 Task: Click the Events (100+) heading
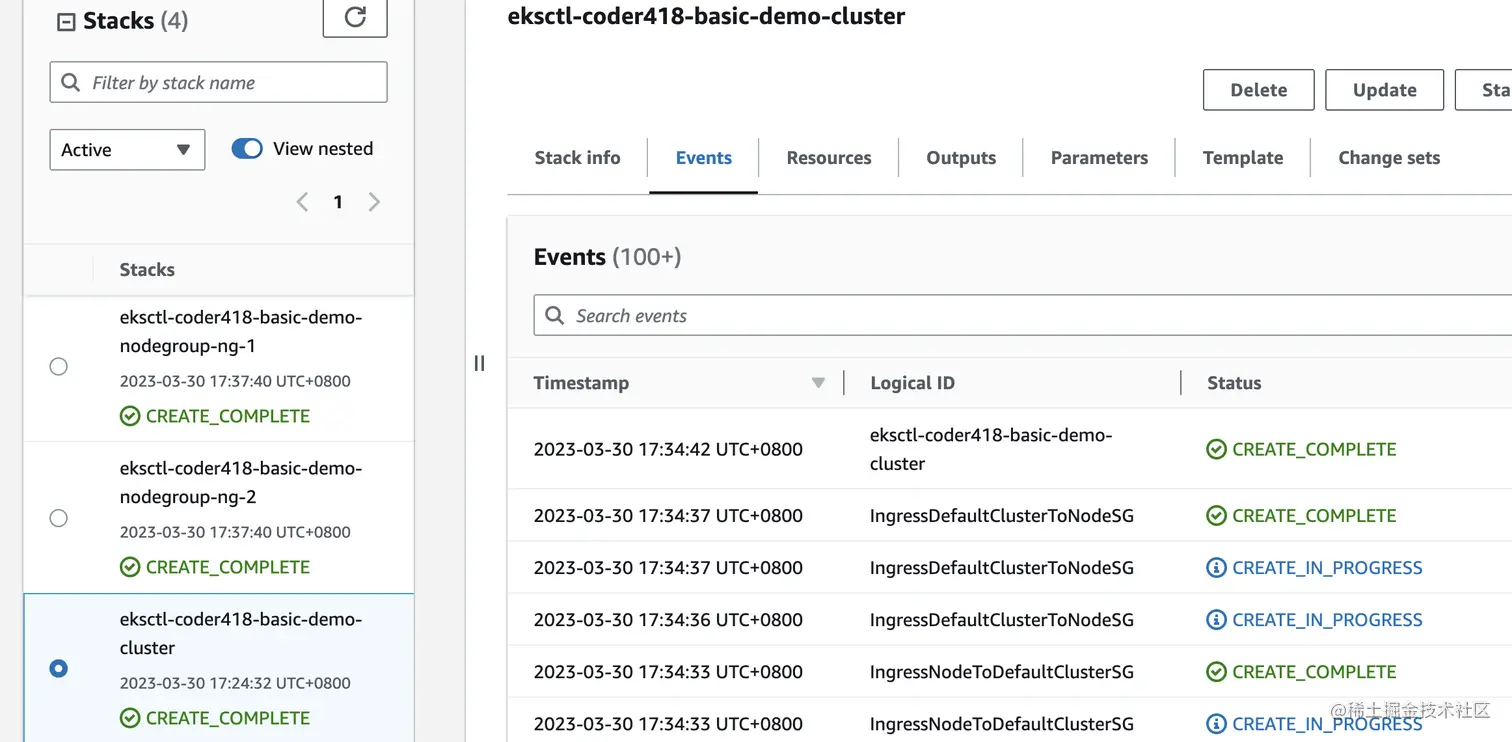point(607,257)
